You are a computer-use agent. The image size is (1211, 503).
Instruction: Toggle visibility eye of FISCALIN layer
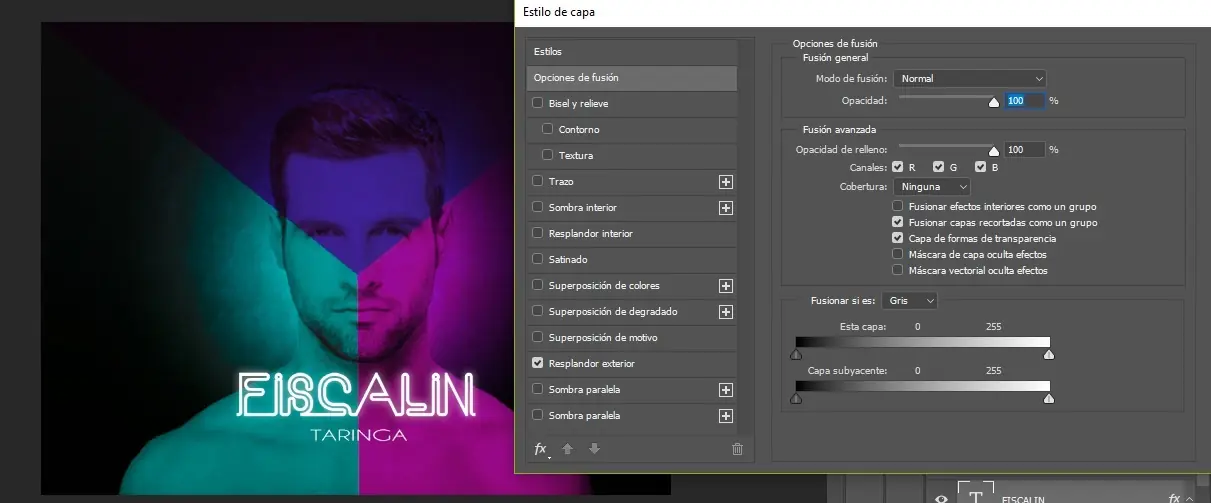pos(941,497)
